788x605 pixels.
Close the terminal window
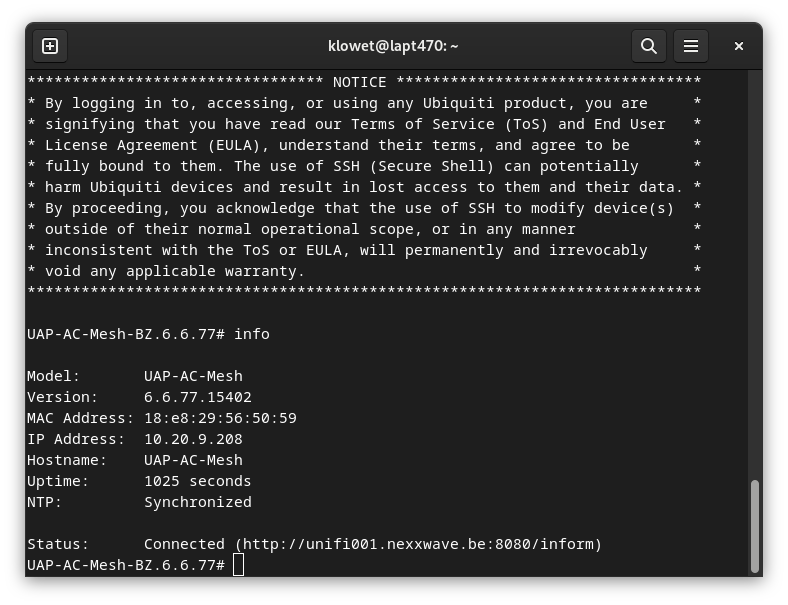(x=739, y=46)
